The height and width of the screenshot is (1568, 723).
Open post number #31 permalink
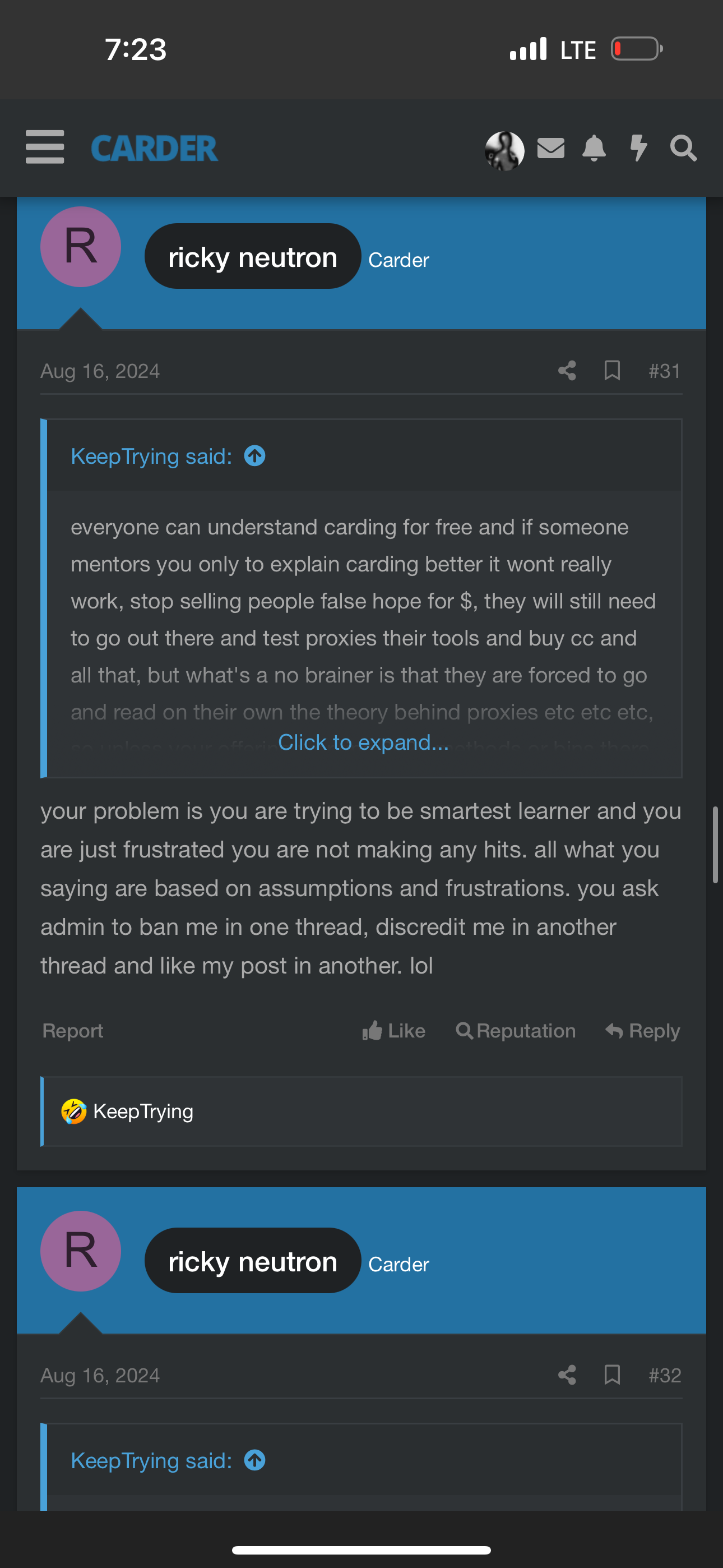[664, 371]
